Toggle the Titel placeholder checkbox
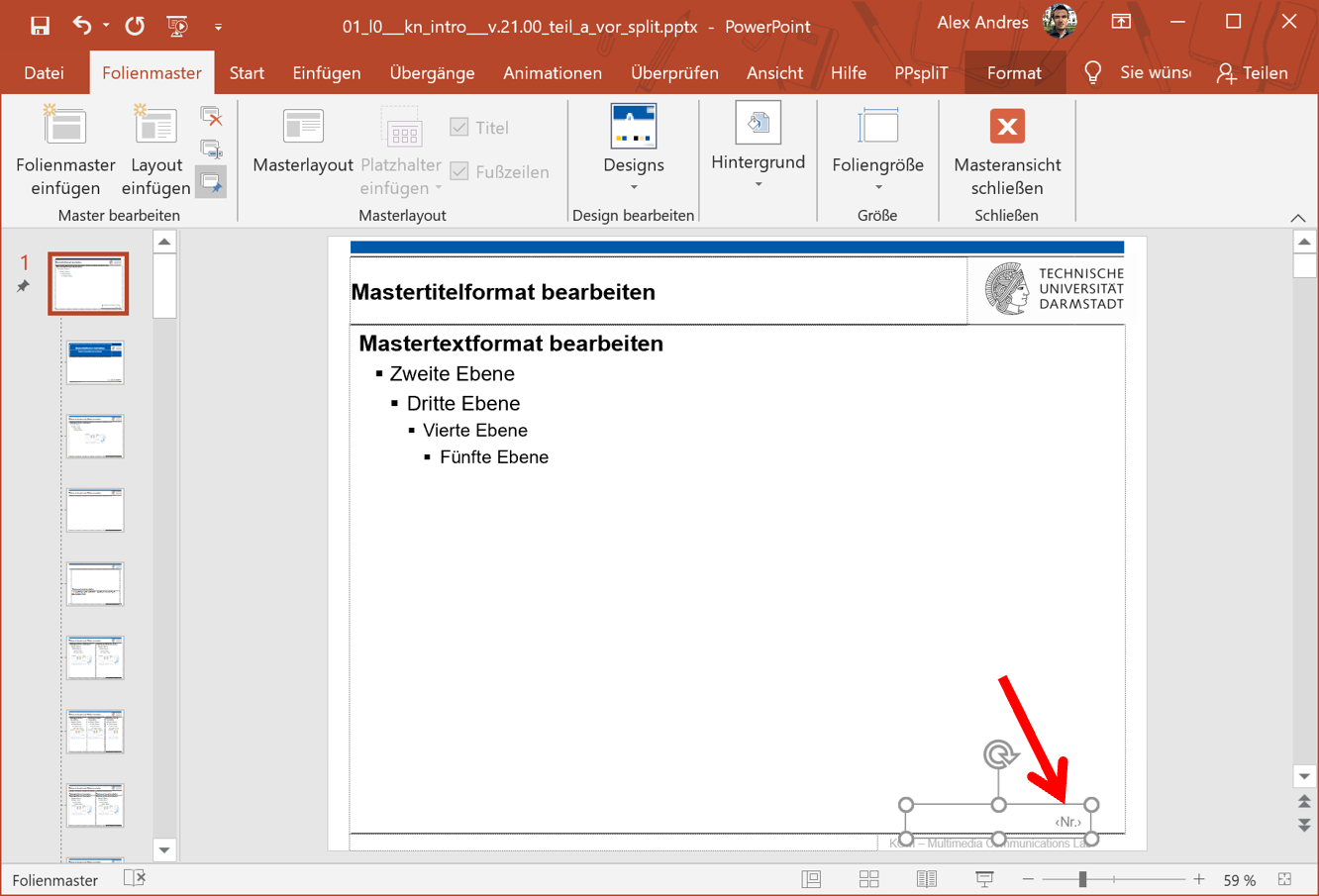This screenshot has height=896, width=1319. click(459, 127)
